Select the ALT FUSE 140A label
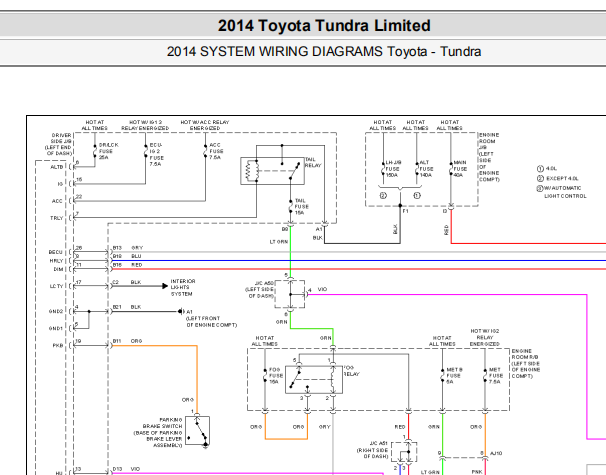The image size is (606, 475). 426,169
